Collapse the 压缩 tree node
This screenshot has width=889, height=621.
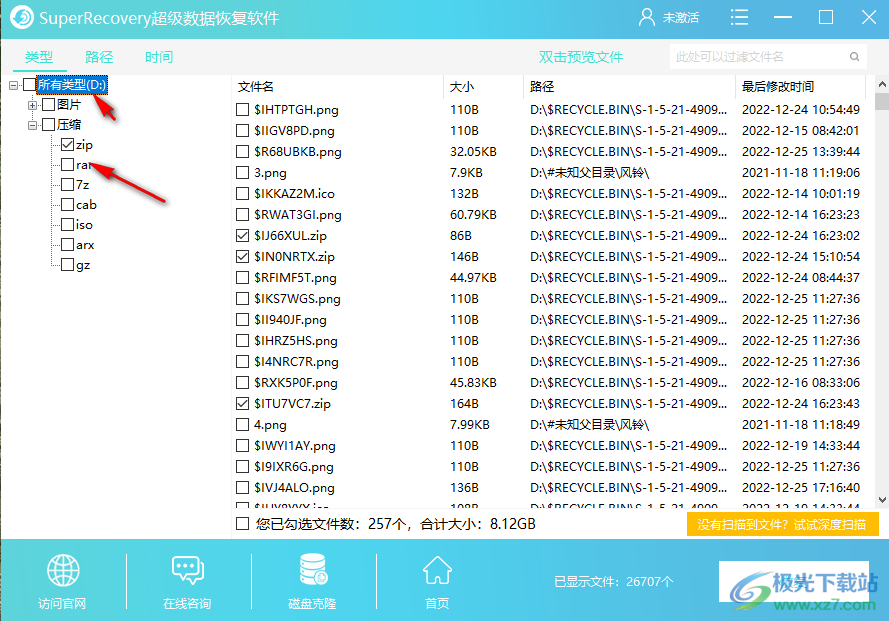pyautogui.click(x=32, y=125)
